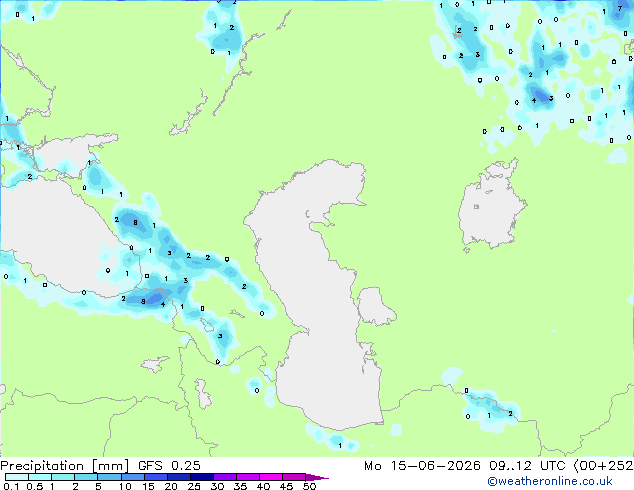Click the '35' legend value
The image size is (634, 490).
click(x=240, y=486)
